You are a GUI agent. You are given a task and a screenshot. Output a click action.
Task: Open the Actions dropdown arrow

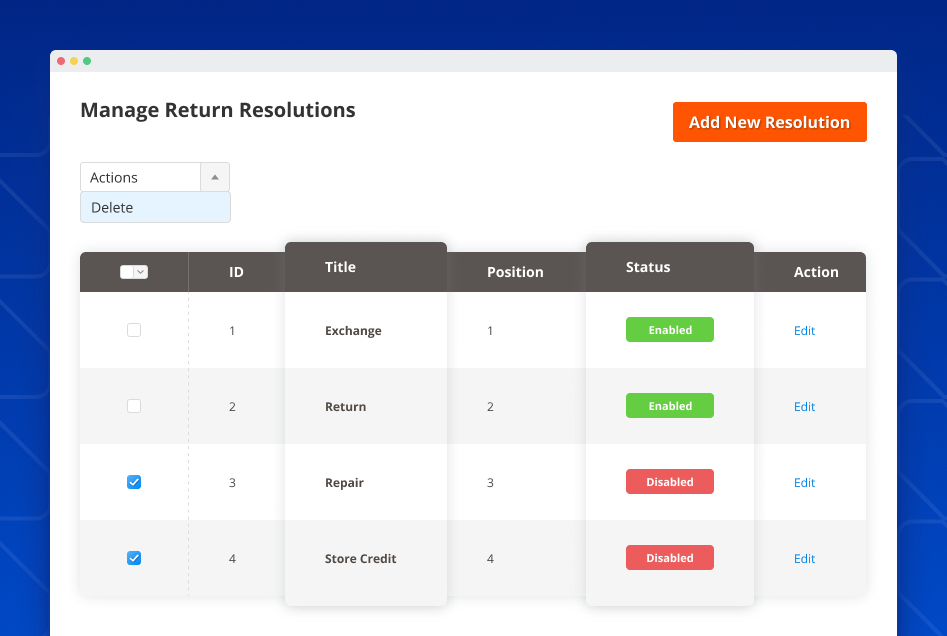[x=214, y=176]
